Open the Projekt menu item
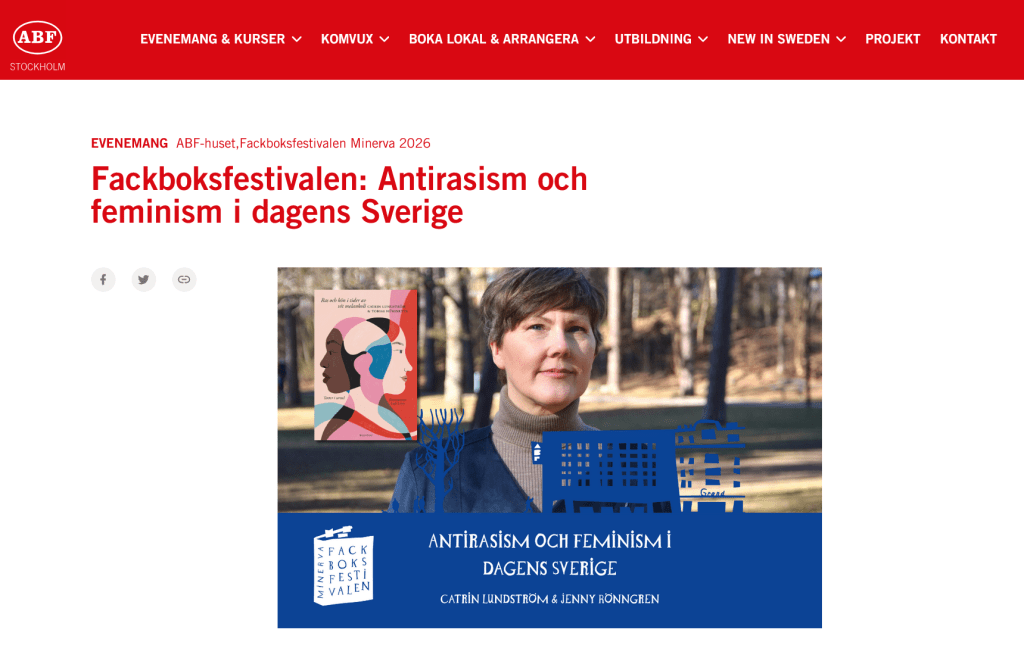 (x=892, y=39)
